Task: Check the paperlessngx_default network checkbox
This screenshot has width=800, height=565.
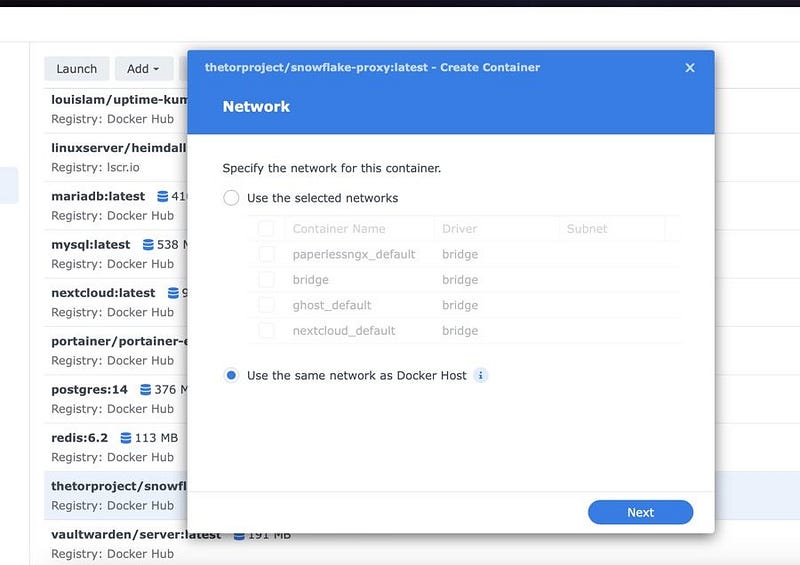Action: (x=266, y=254)
